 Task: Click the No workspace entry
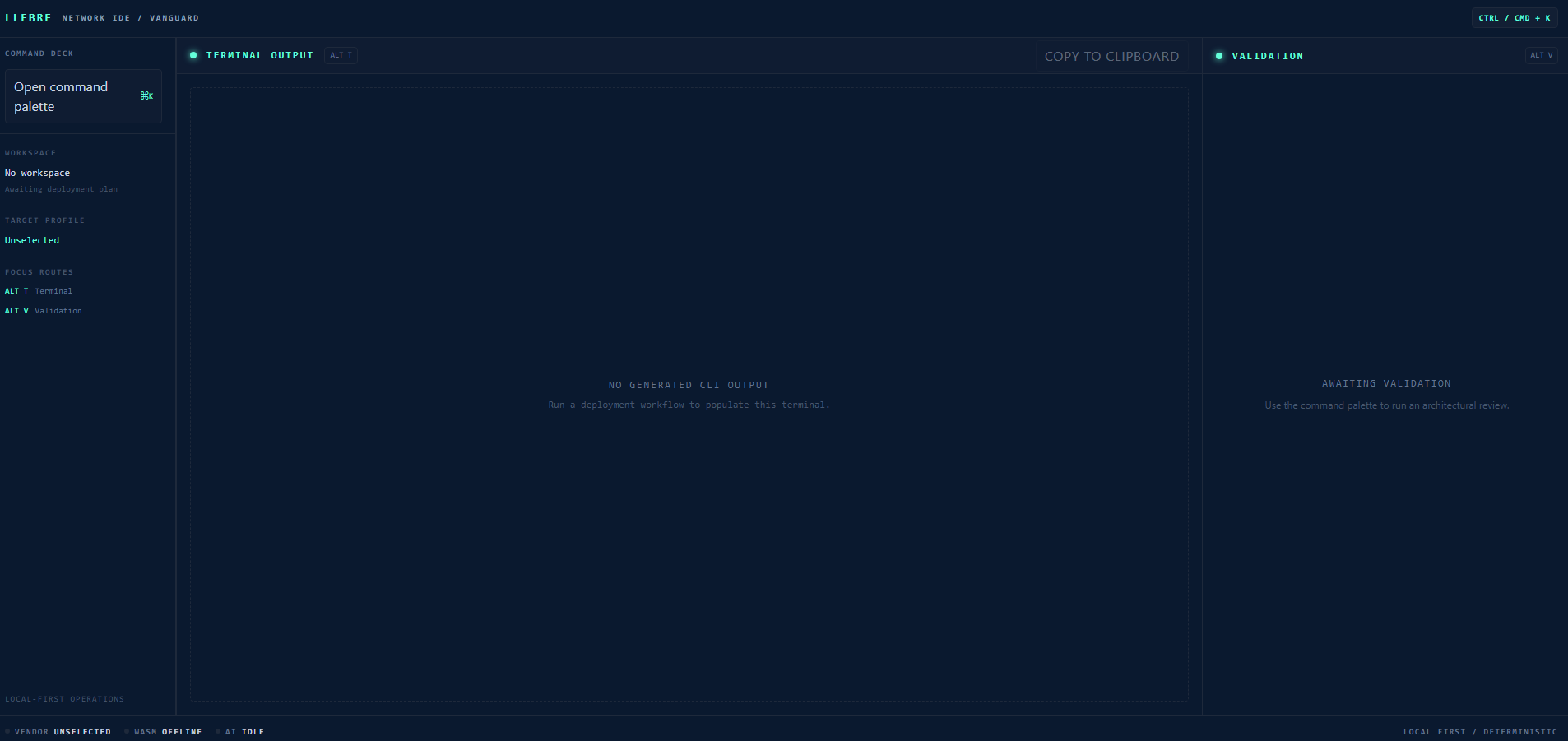[x=38, y=173]
